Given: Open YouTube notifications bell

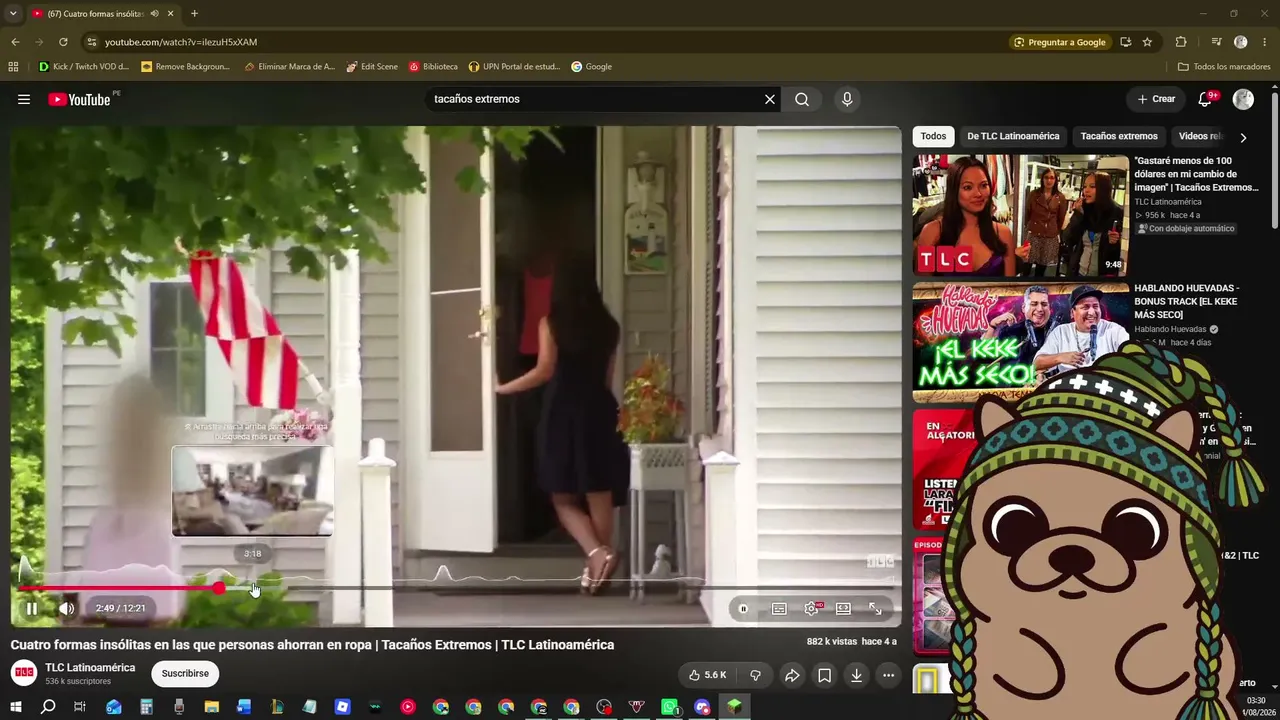Looking at the screenshot, I should pyautogui.click(x=1206, y=99).
